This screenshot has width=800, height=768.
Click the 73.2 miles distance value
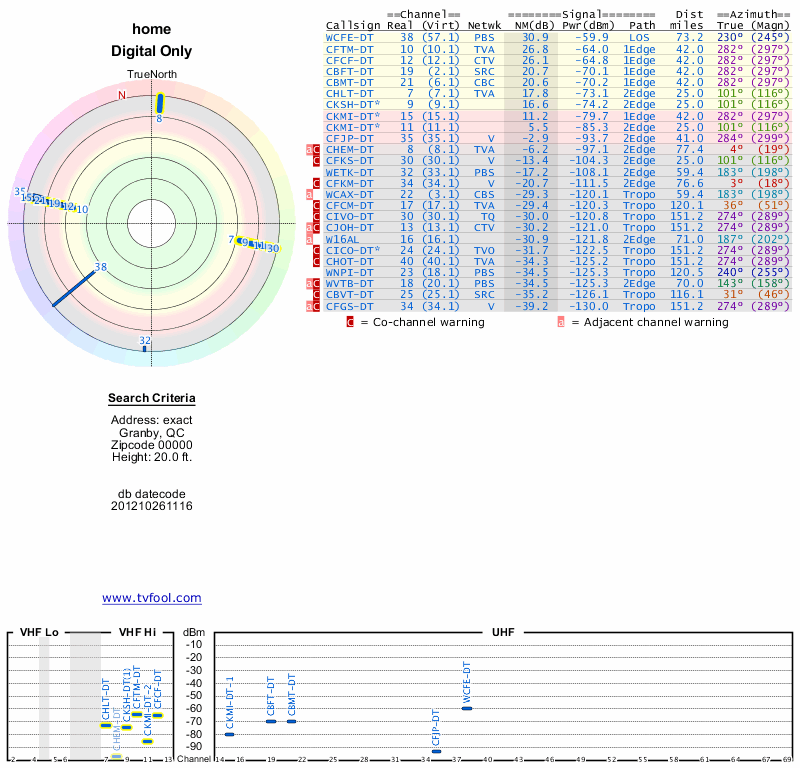690,38
